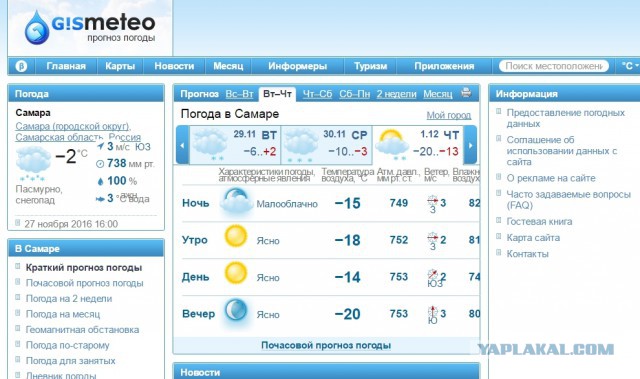
Task: Open the °C units dropdown
Action: [629, 66]
